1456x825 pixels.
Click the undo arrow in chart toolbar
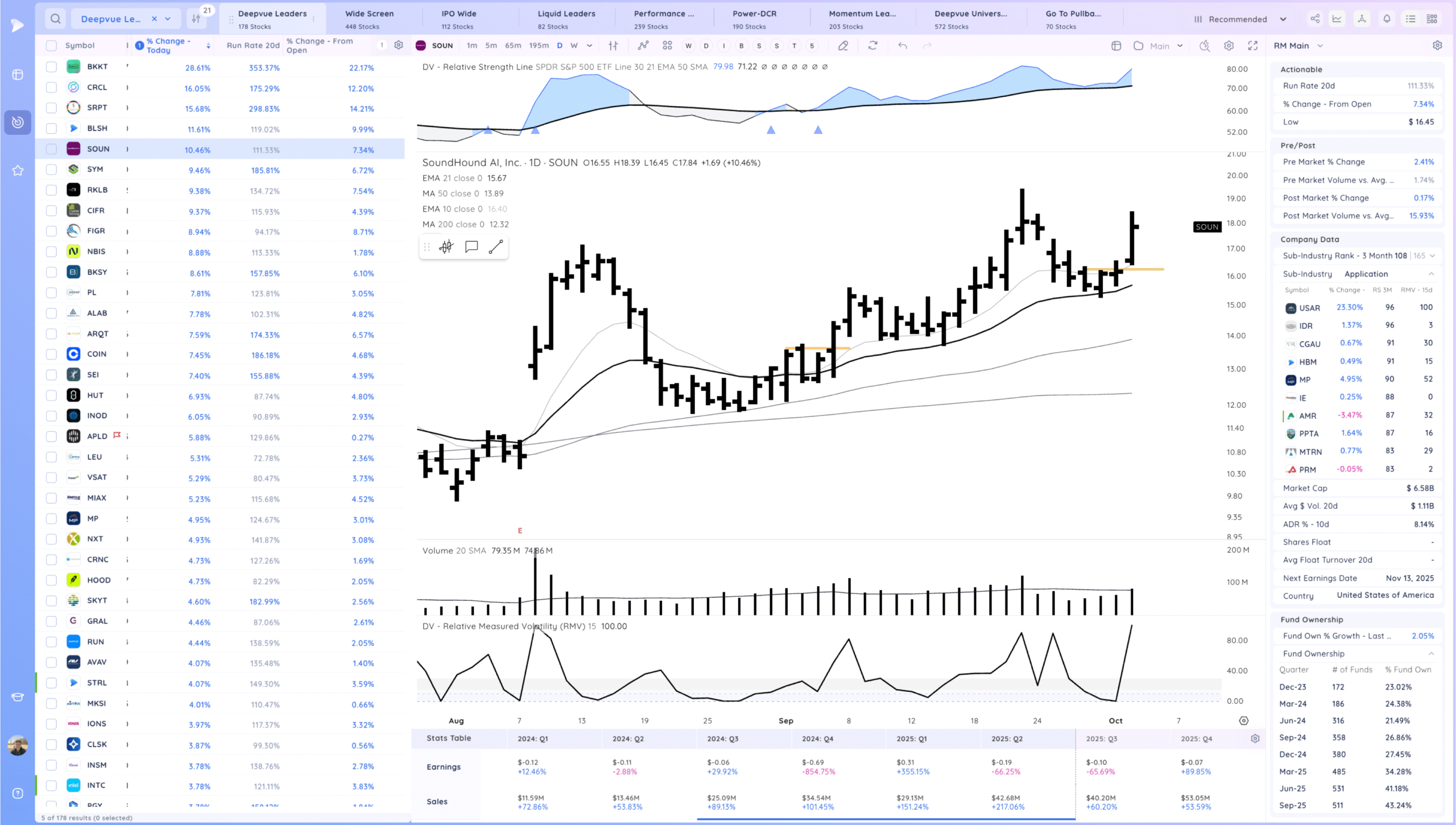click(902, 46)
